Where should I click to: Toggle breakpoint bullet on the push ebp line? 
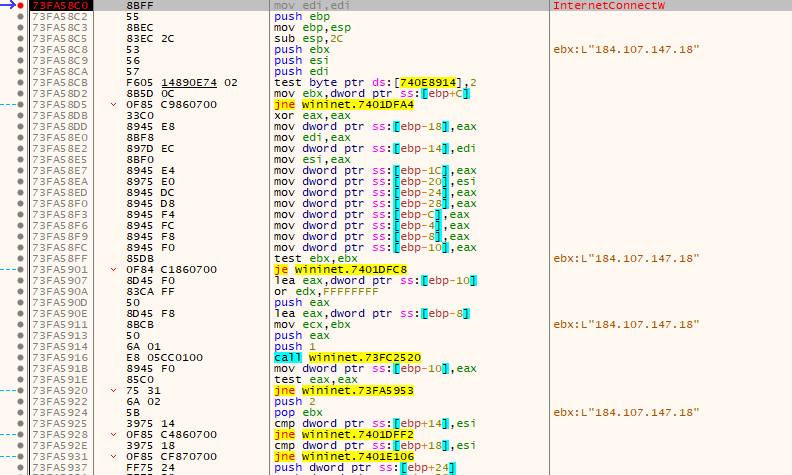[x=21, y=18]
